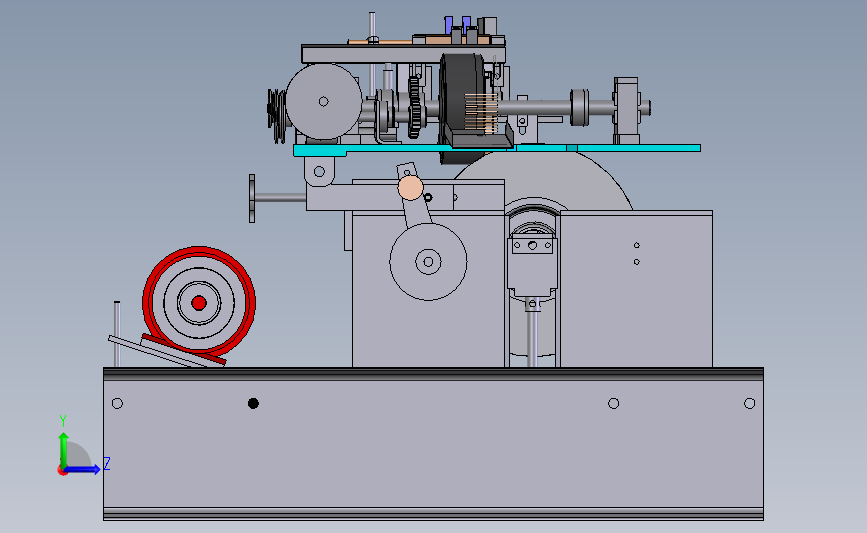Select the bearing block at right shaft end

coord(626,109)
